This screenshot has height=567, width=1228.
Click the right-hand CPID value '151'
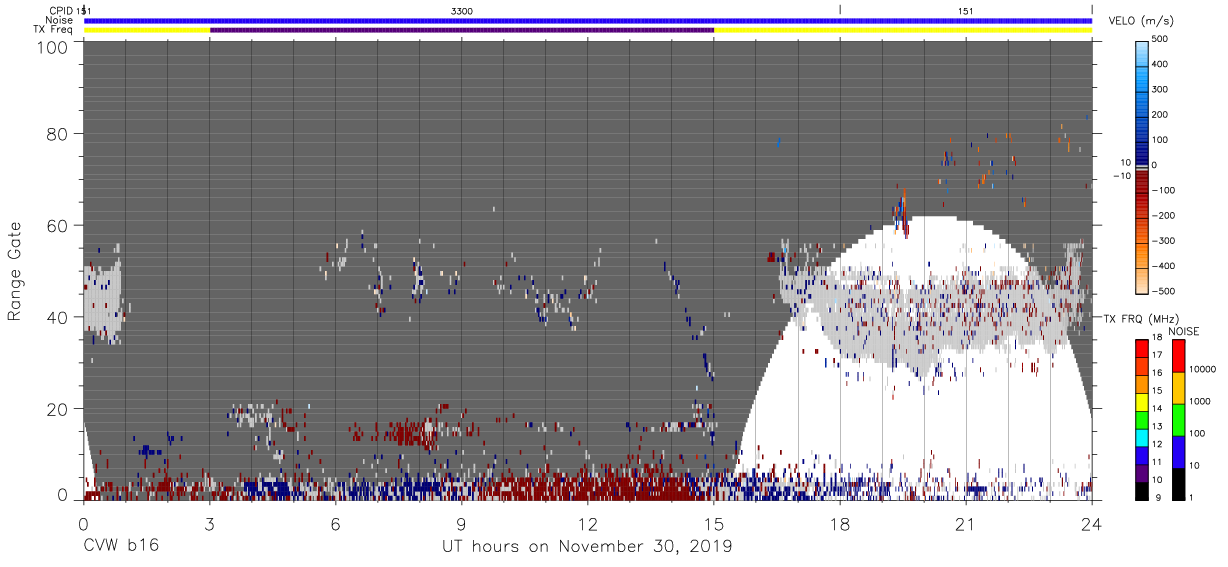965,10
